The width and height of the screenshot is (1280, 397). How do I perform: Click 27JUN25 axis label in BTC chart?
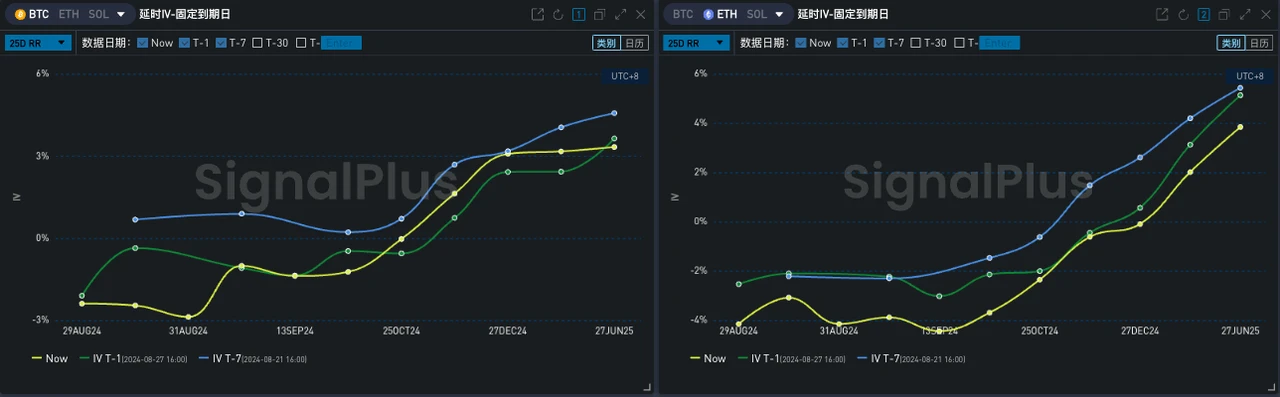(614, 330)
